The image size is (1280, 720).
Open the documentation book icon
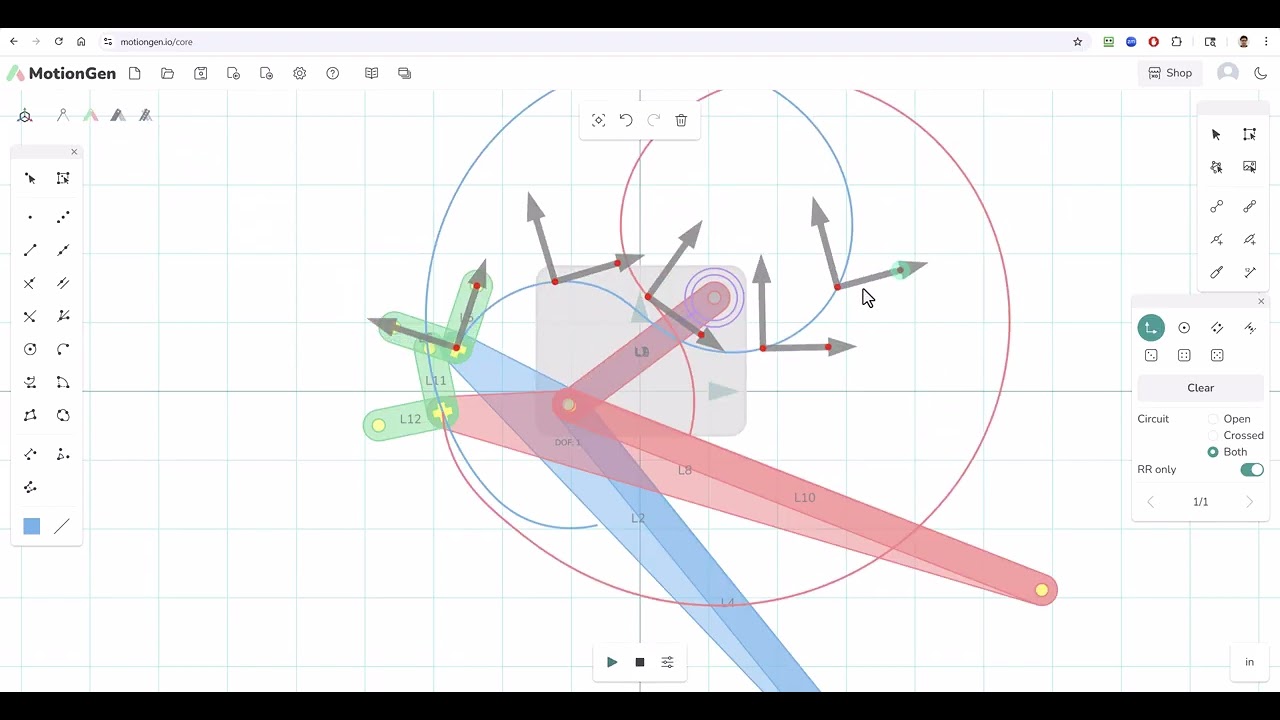[x=372, y=73]
